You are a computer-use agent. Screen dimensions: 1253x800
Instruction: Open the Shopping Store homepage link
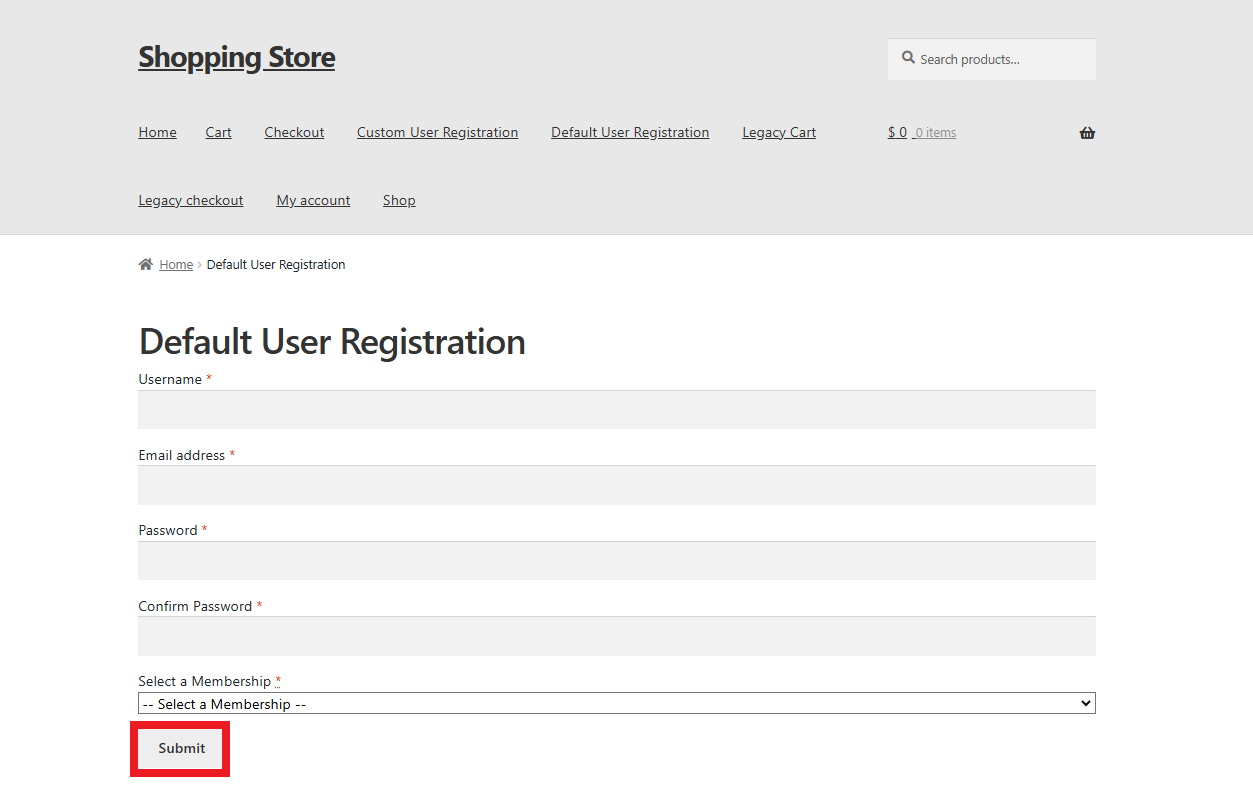point(236,57)
